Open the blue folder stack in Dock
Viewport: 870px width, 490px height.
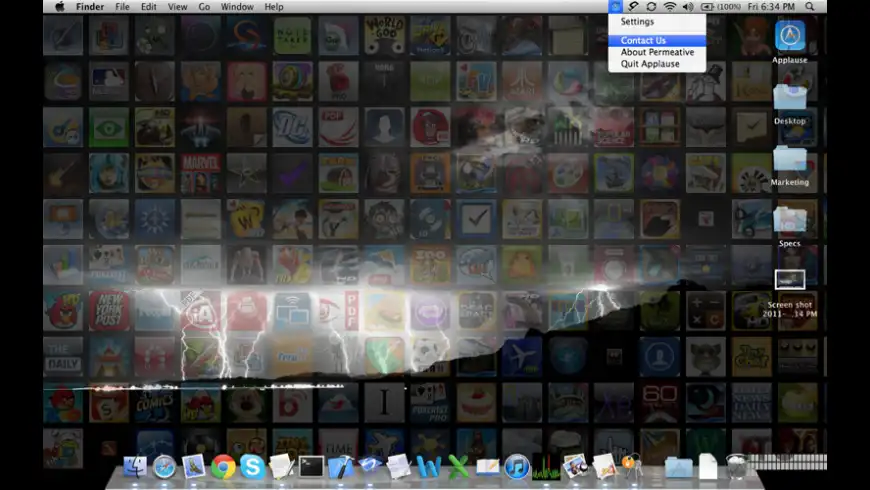pos(679,467)
